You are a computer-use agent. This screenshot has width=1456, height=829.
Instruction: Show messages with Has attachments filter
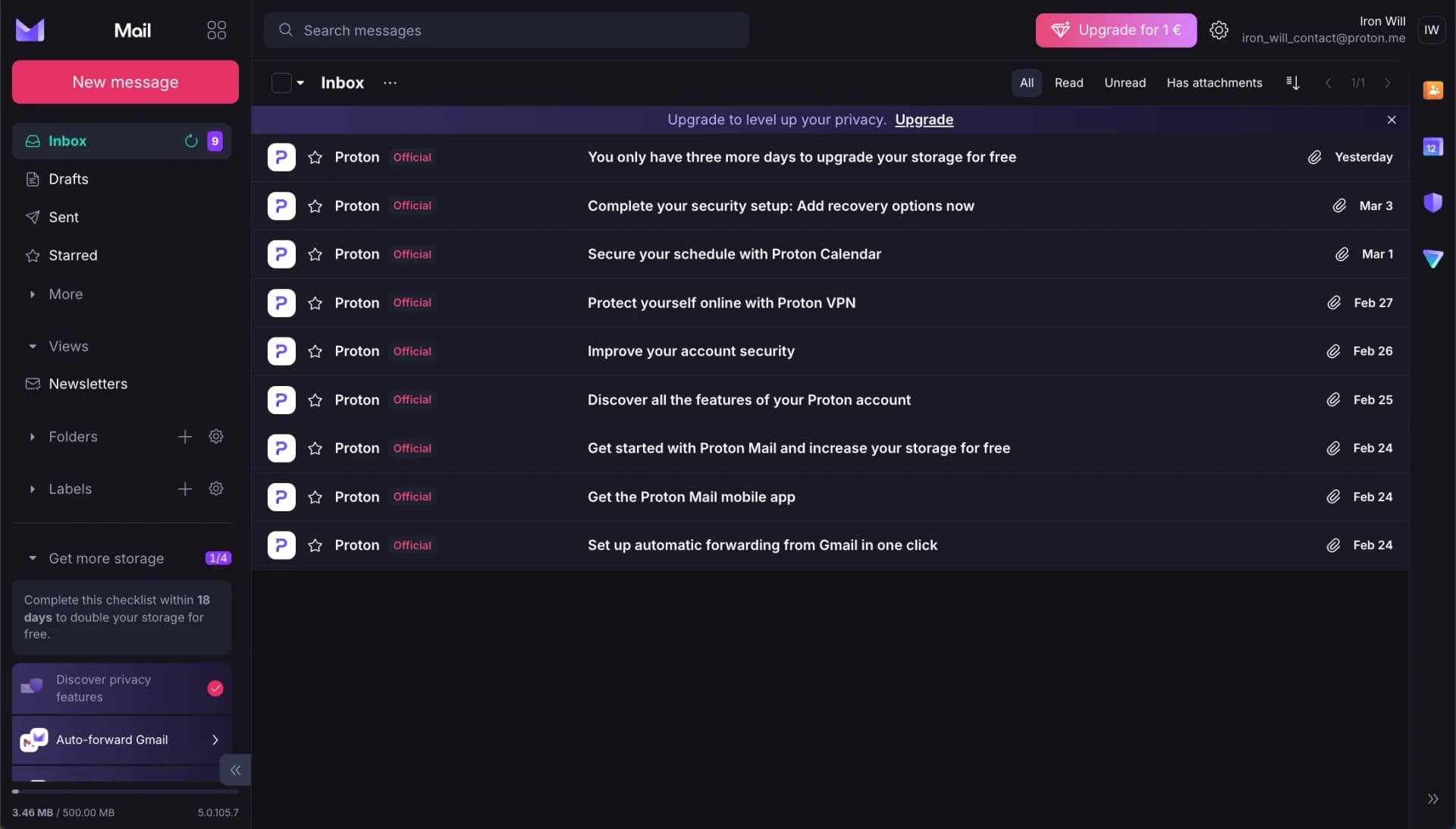[x=1214, y=83]
